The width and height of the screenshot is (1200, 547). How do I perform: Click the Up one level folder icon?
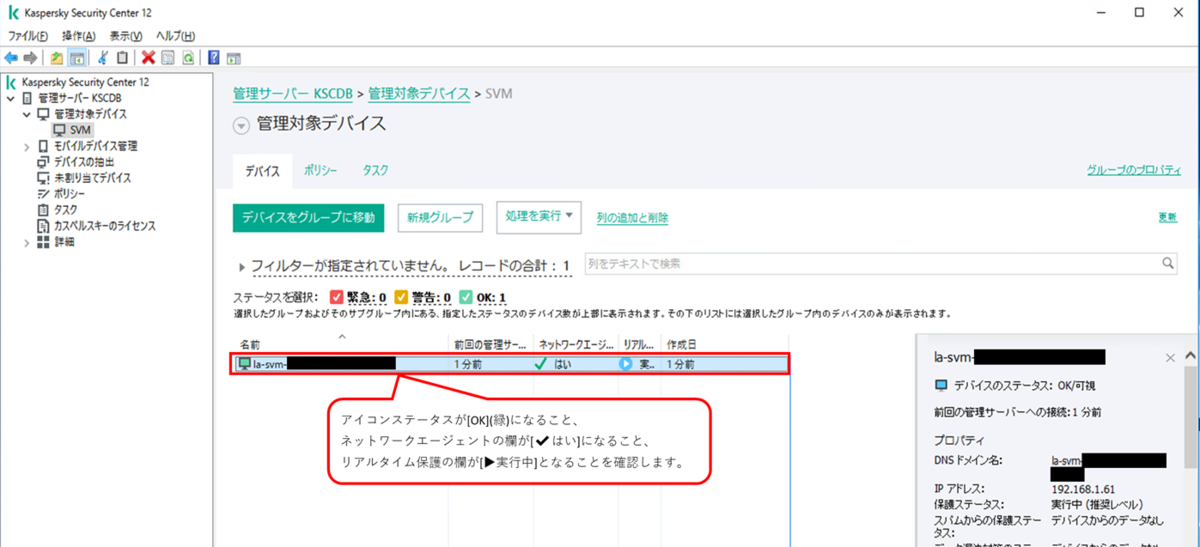pos(57,57)
